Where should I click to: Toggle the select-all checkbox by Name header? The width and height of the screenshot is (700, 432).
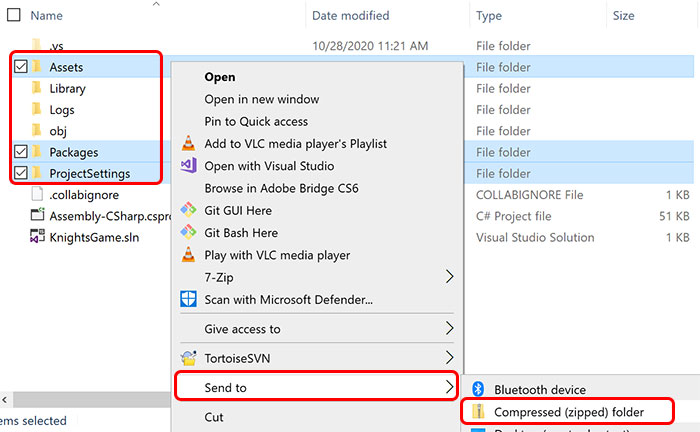[x=14, y=15]
